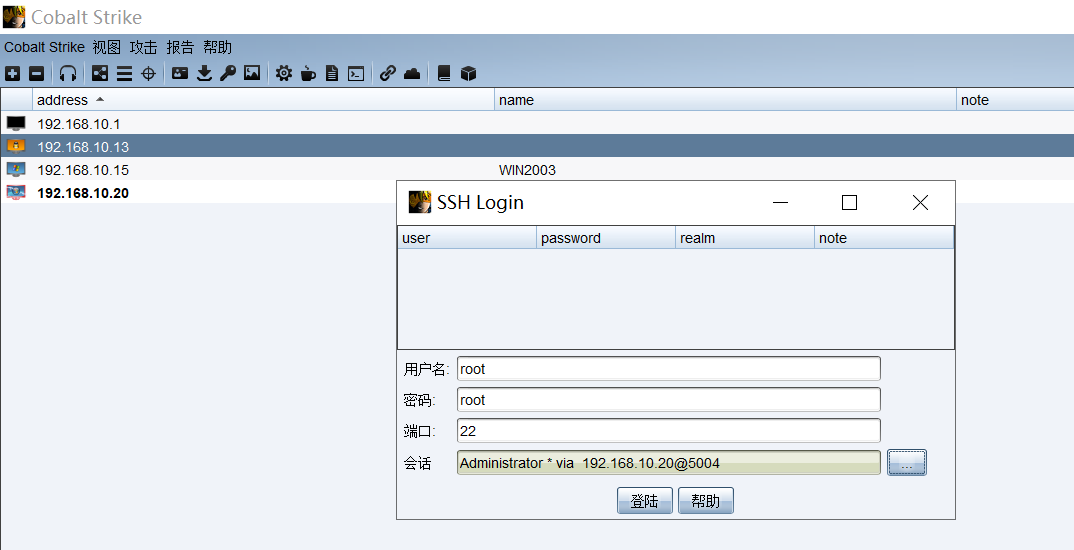Open screenshots via the picture icon
This screenshot has width=1074, height=550.
252,73
